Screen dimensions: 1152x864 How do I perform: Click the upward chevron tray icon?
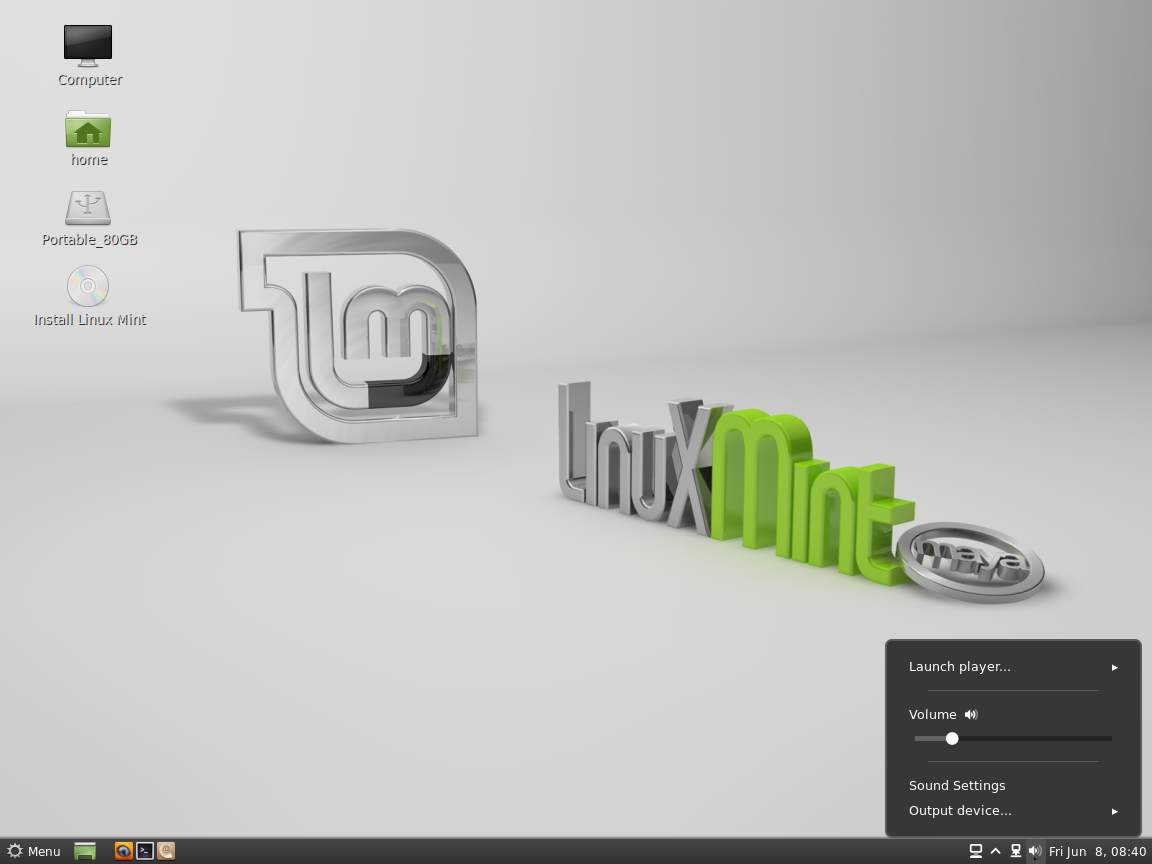(x=996, y=852)
